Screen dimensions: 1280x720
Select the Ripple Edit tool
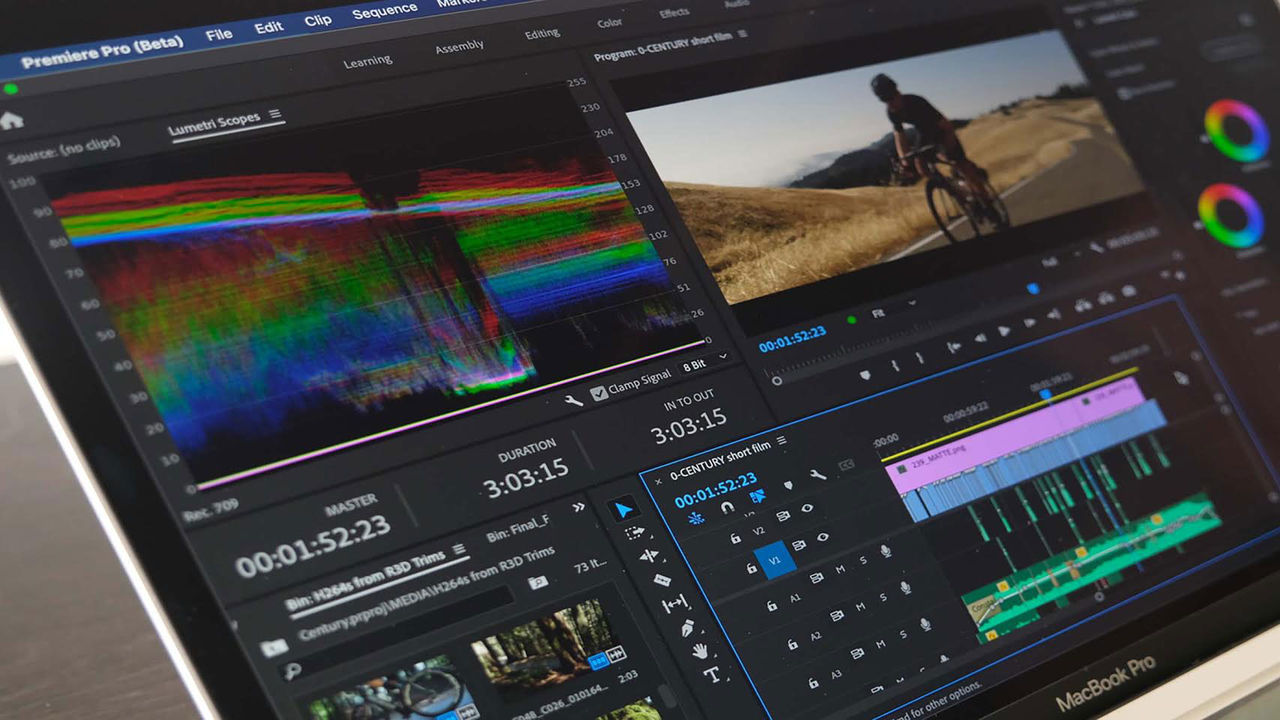(648, 556)
